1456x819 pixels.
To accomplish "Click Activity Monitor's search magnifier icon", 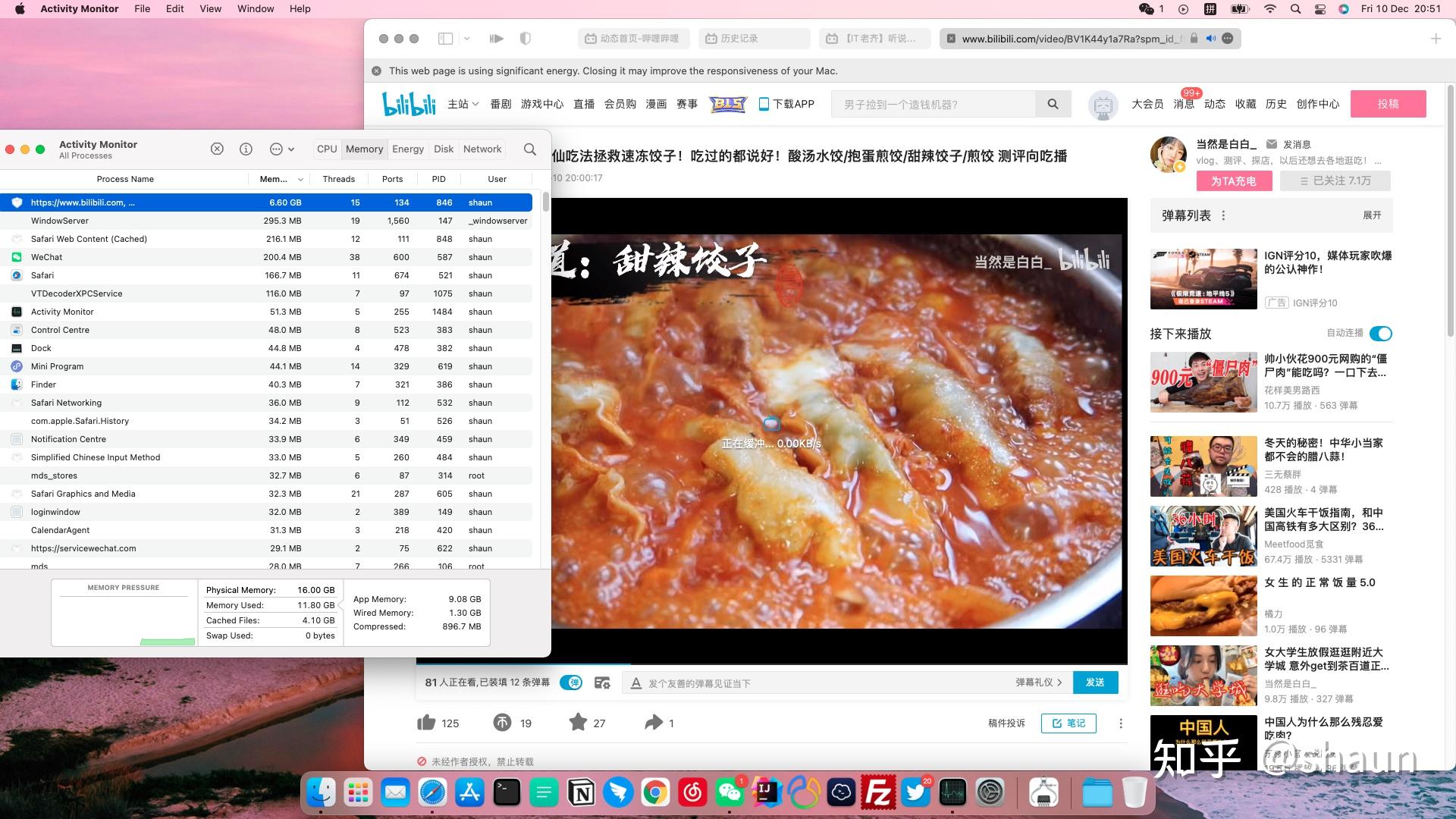I will click(x=530, y=149).
